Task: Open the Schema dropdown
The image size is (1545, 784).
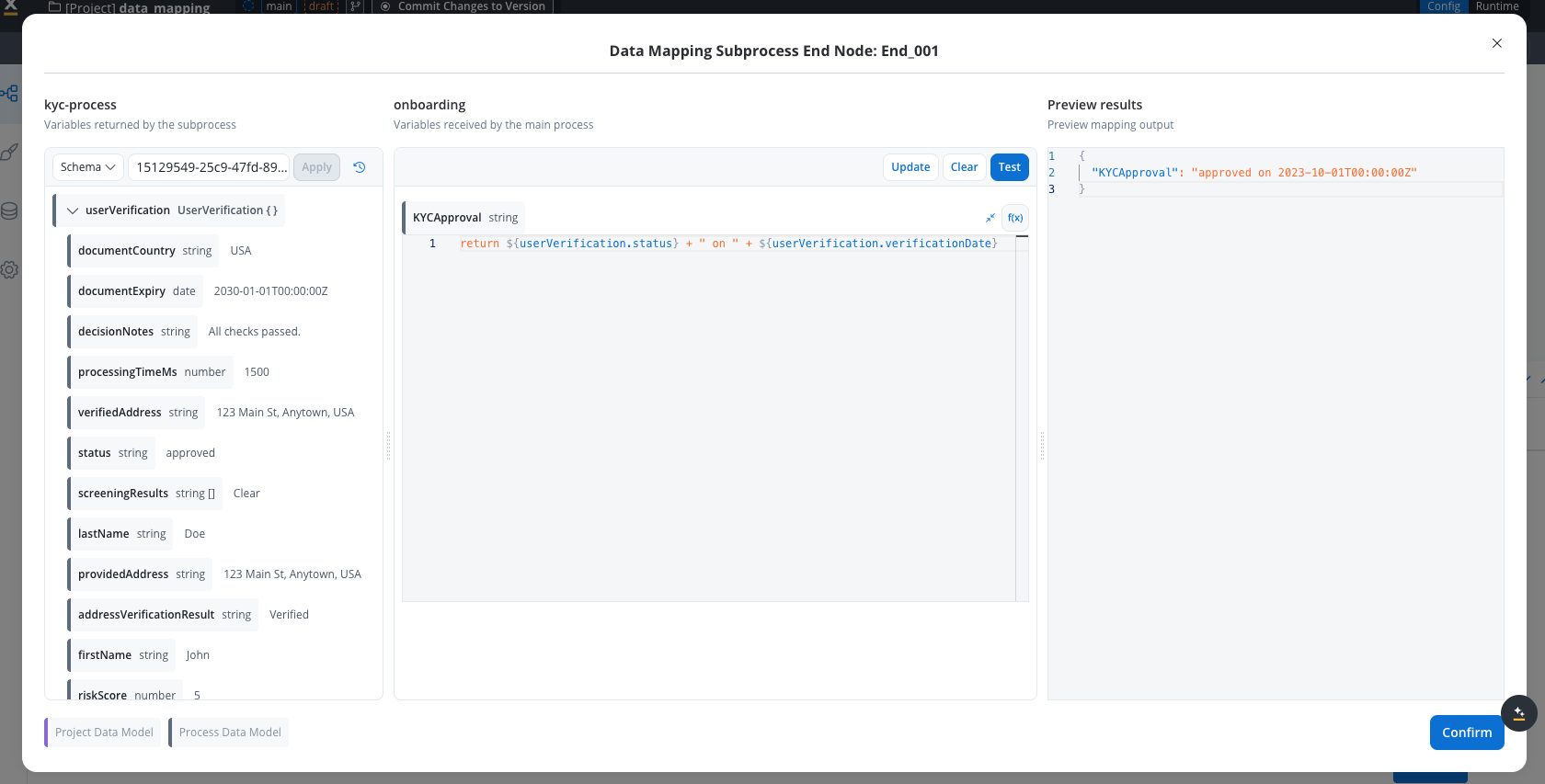Action: point(88,167)
